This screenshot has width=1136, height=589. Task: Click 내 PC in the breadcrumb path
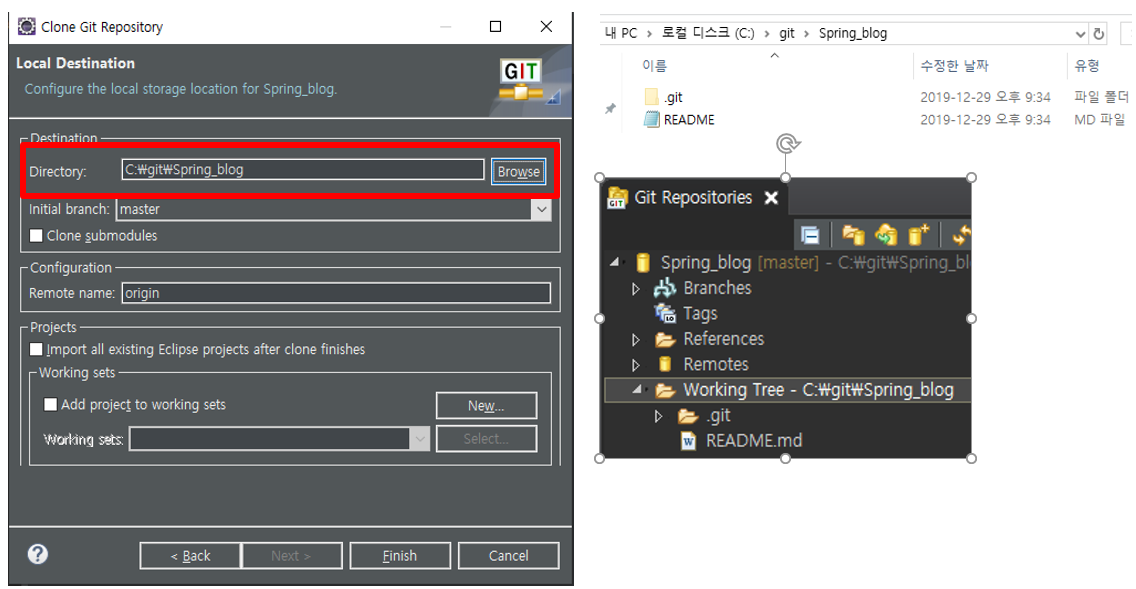click(622, 33)
